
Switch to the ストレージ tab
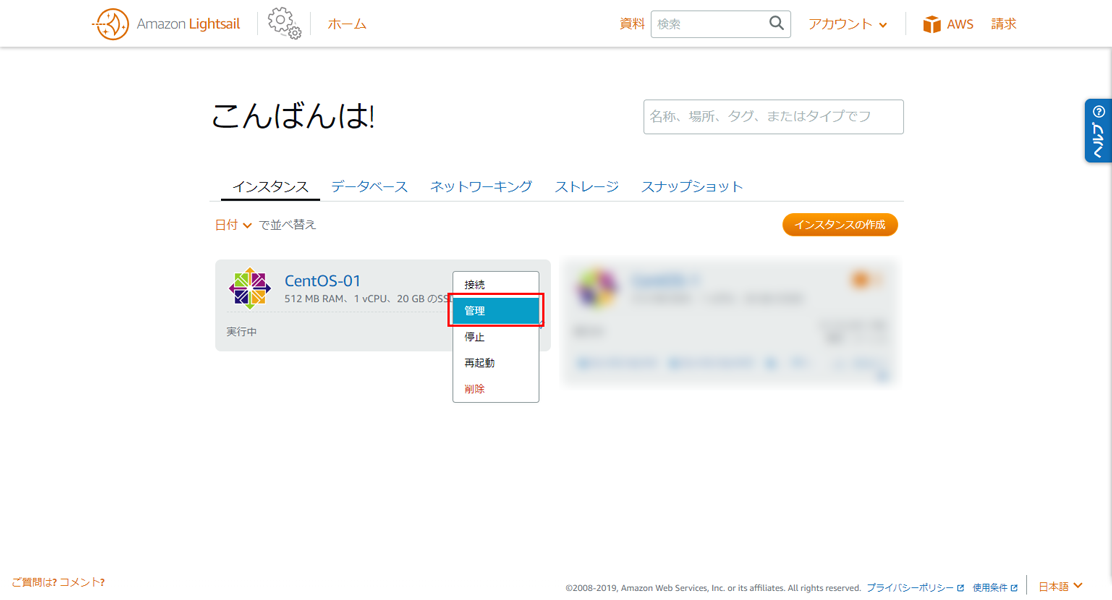pos(586,187)
